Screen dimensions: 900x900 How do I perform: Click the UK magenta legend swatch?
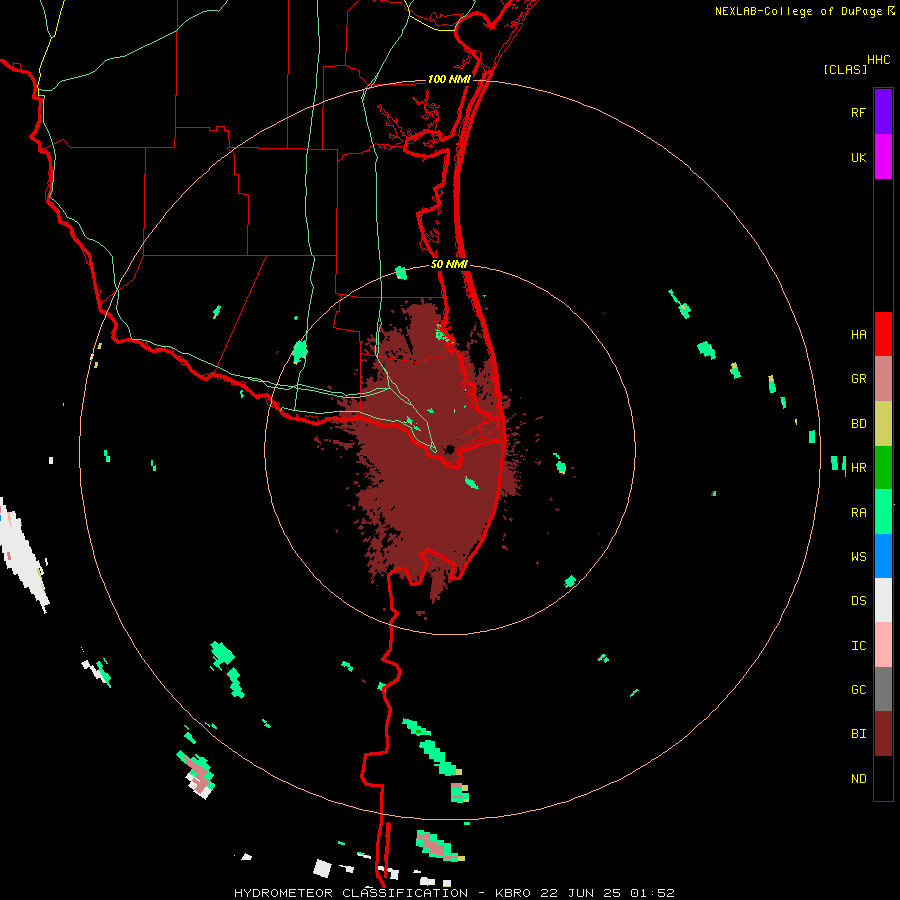tap(883, 157)
